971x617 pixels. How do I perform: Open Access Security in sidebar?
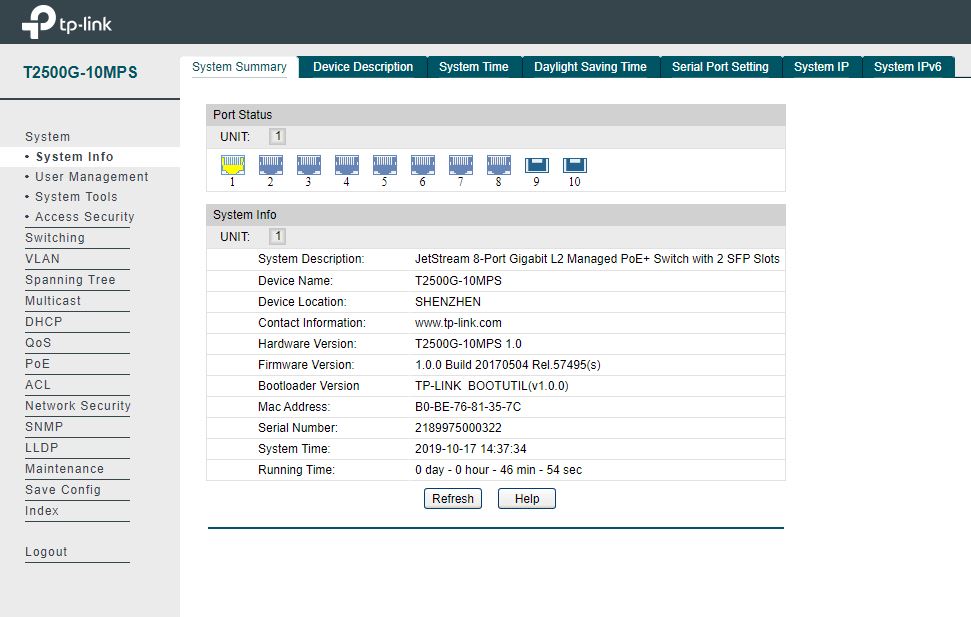[x=85, y=217]
